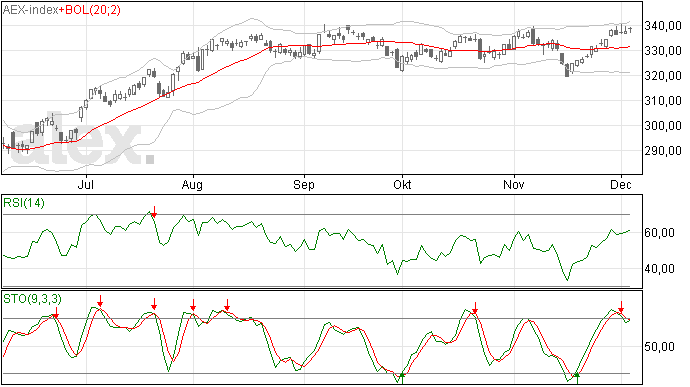Click the 40,00 RSI axis value

pos(659,269)
